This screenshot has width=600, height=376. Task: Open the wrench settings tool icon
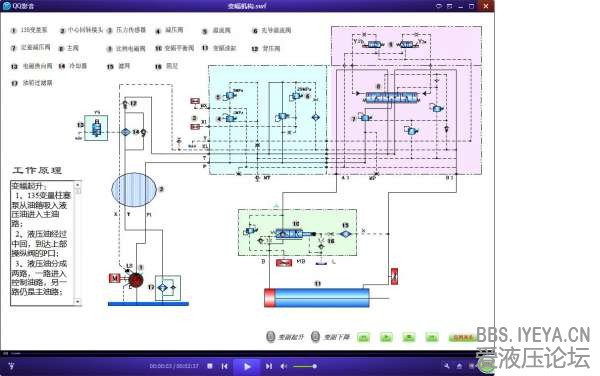pos(447,366)
